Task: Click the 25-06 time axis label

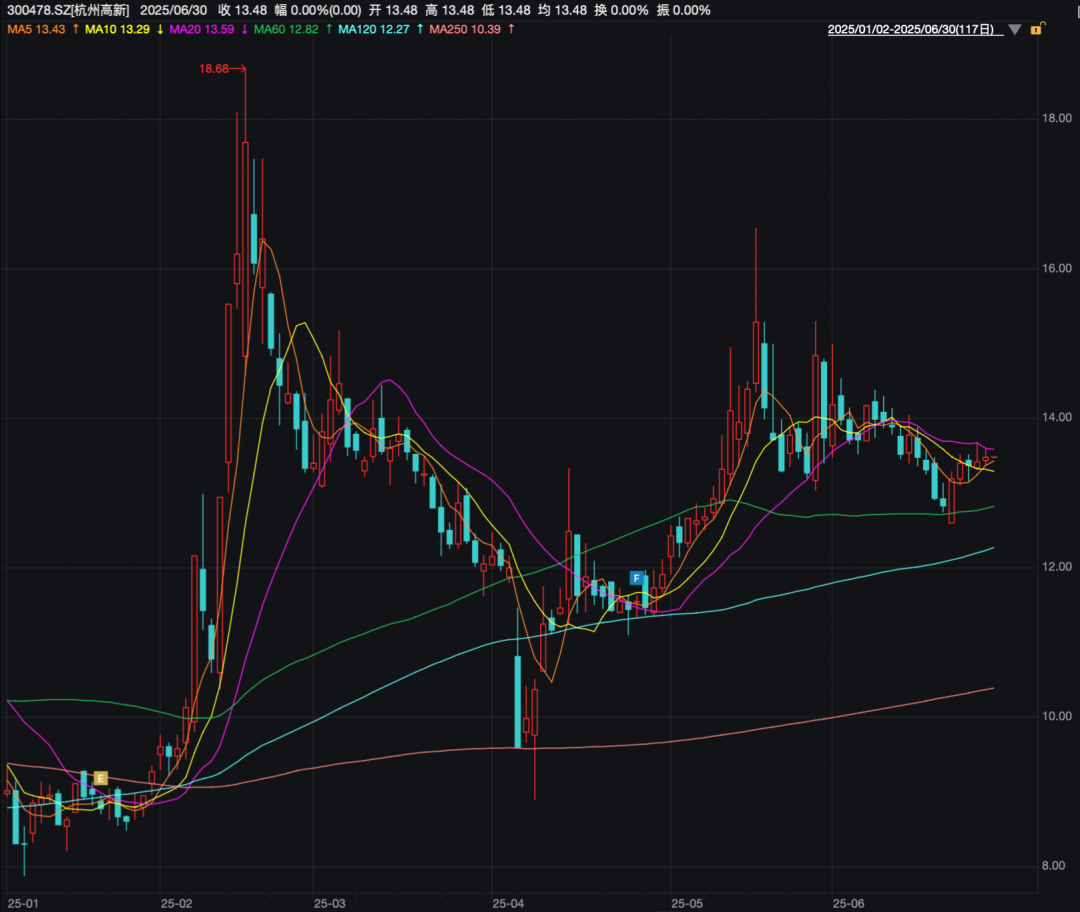Action: click(x=848, y=904)
